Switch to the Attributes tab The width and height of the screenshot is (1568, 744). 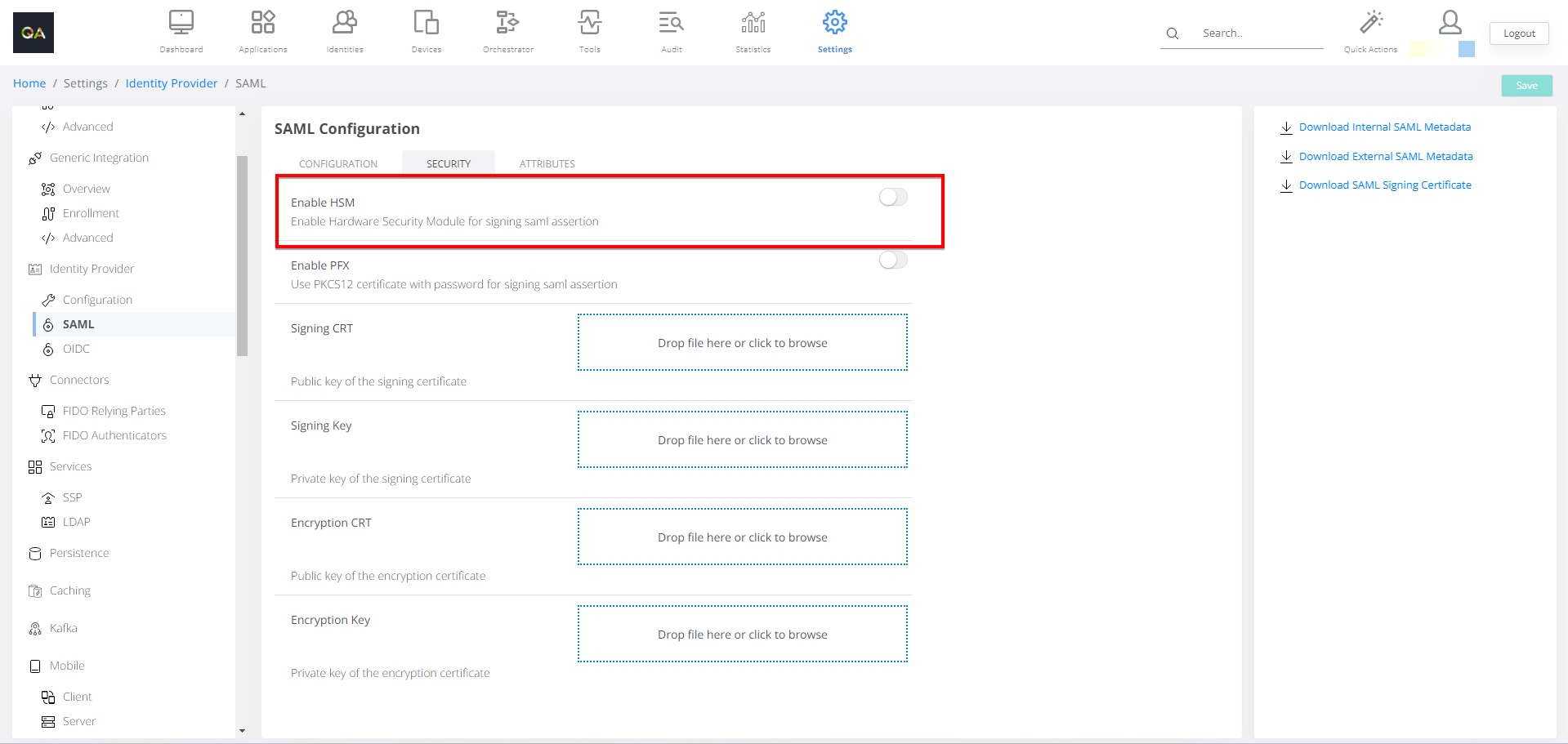coord(547,164)
